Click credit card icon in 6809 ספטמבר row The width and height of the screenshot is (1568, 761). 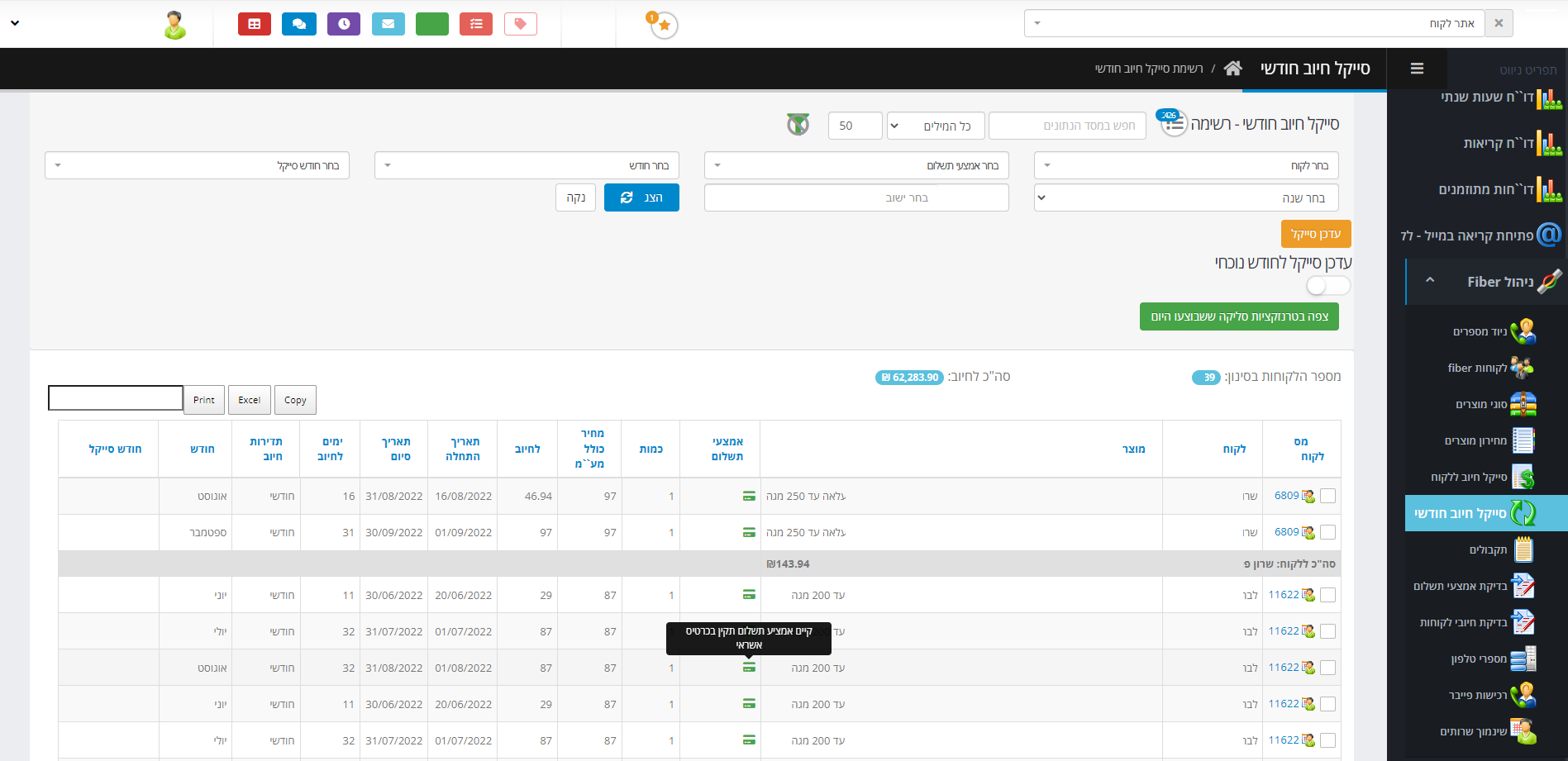[749, 532]
